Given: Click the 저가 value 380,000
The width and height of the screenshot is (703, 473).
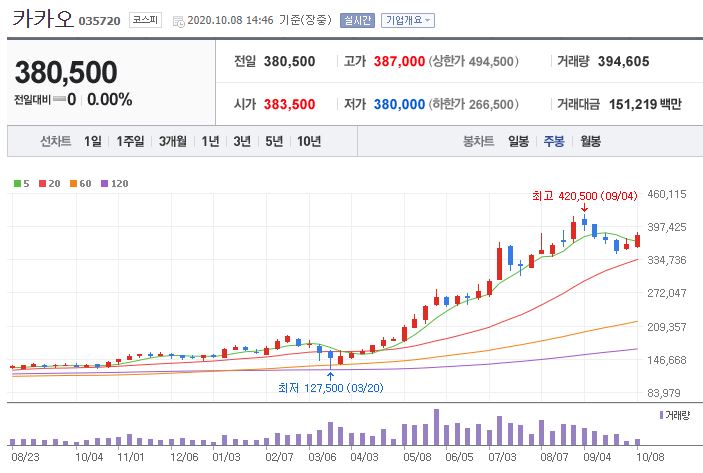Looking at the screenshot, I should pyautogui.click(x=399, y=104).
